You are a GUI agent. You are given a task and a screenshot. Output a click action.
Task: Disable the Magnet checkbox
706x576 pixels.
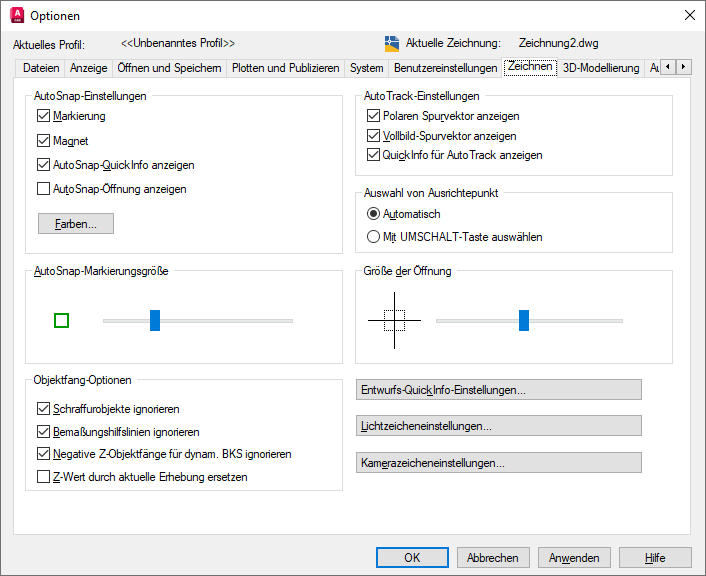(43, 141)
